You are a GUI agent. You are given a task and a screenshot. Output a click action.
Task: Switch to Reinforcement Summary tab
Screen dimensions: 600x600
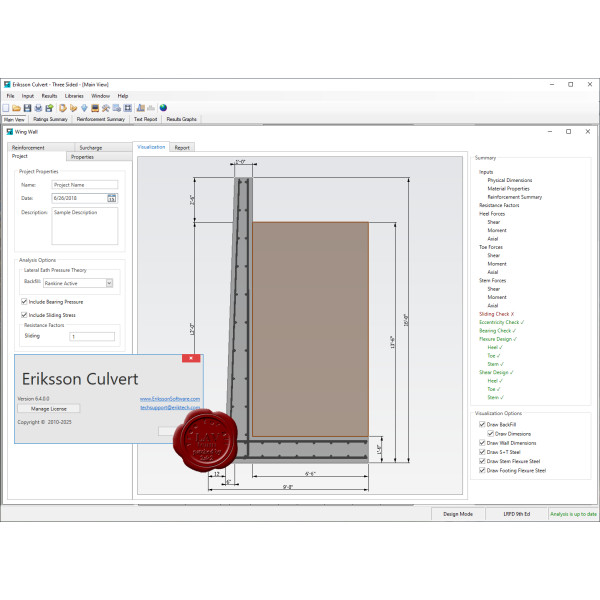(x=101, y=119)
